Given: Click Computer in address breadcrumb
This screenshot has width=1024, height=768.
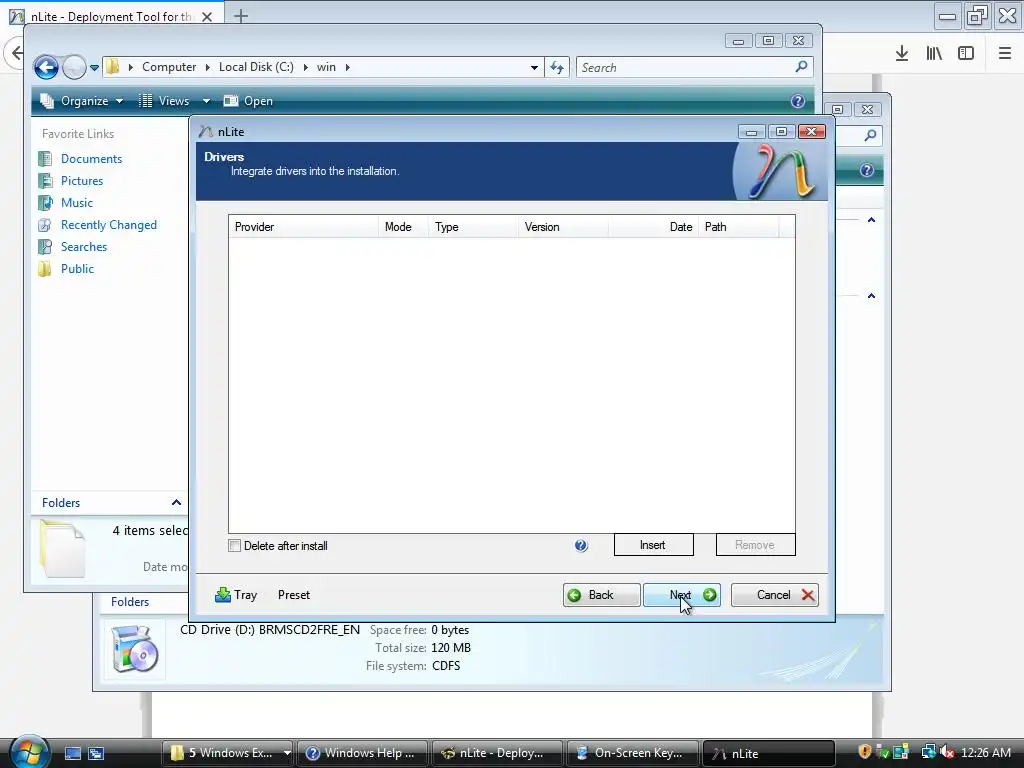Looking at the screenshot, I should pyautogui.click(x=169, y=67).
